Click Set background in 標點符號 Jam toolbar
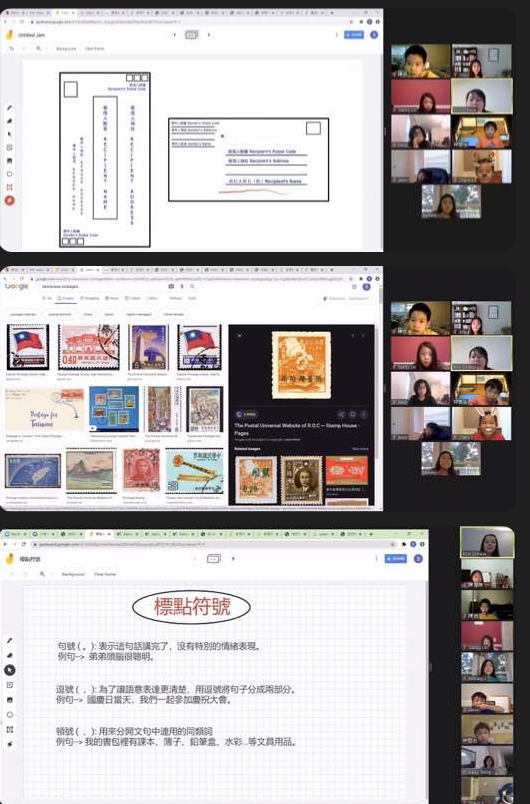530x804 pixels. 73,574
